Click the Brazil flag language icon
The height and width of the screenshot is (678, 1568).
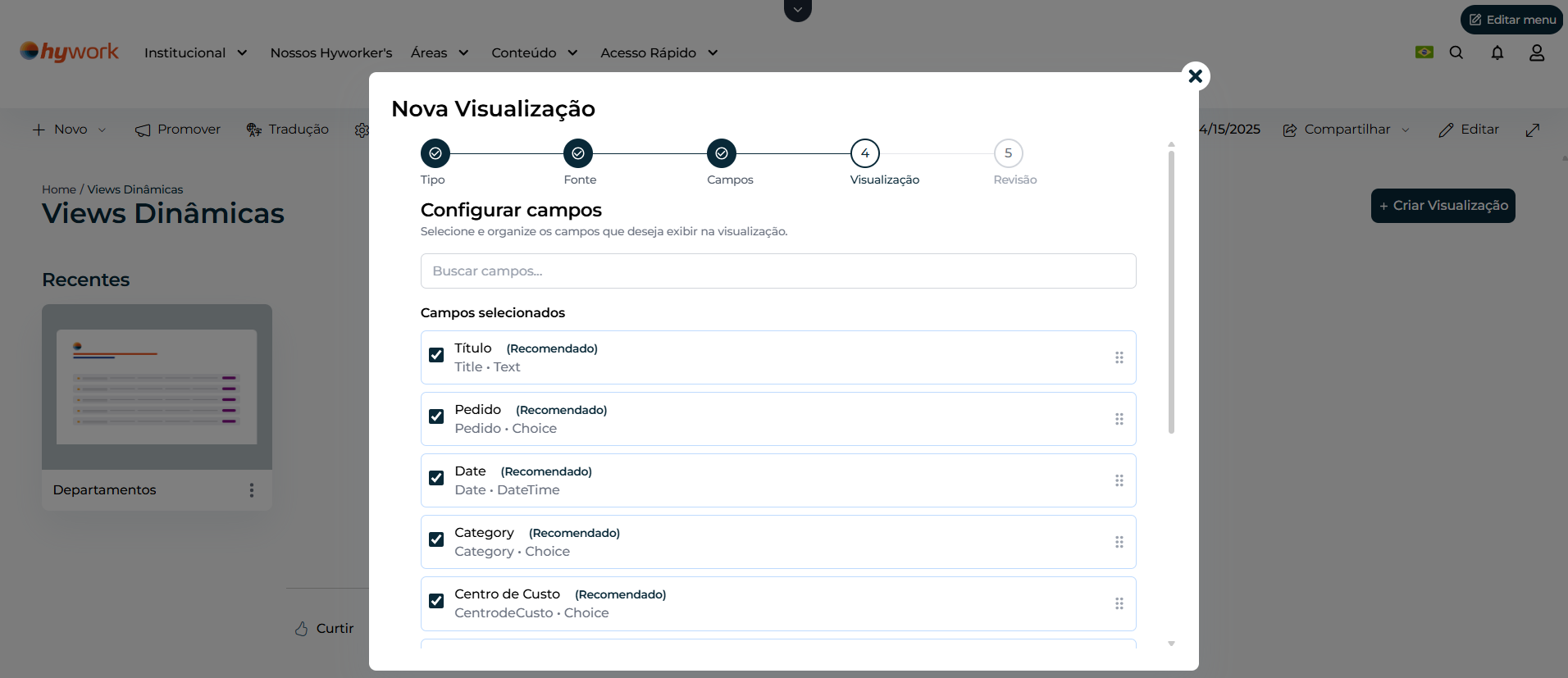pos(1424,52)
